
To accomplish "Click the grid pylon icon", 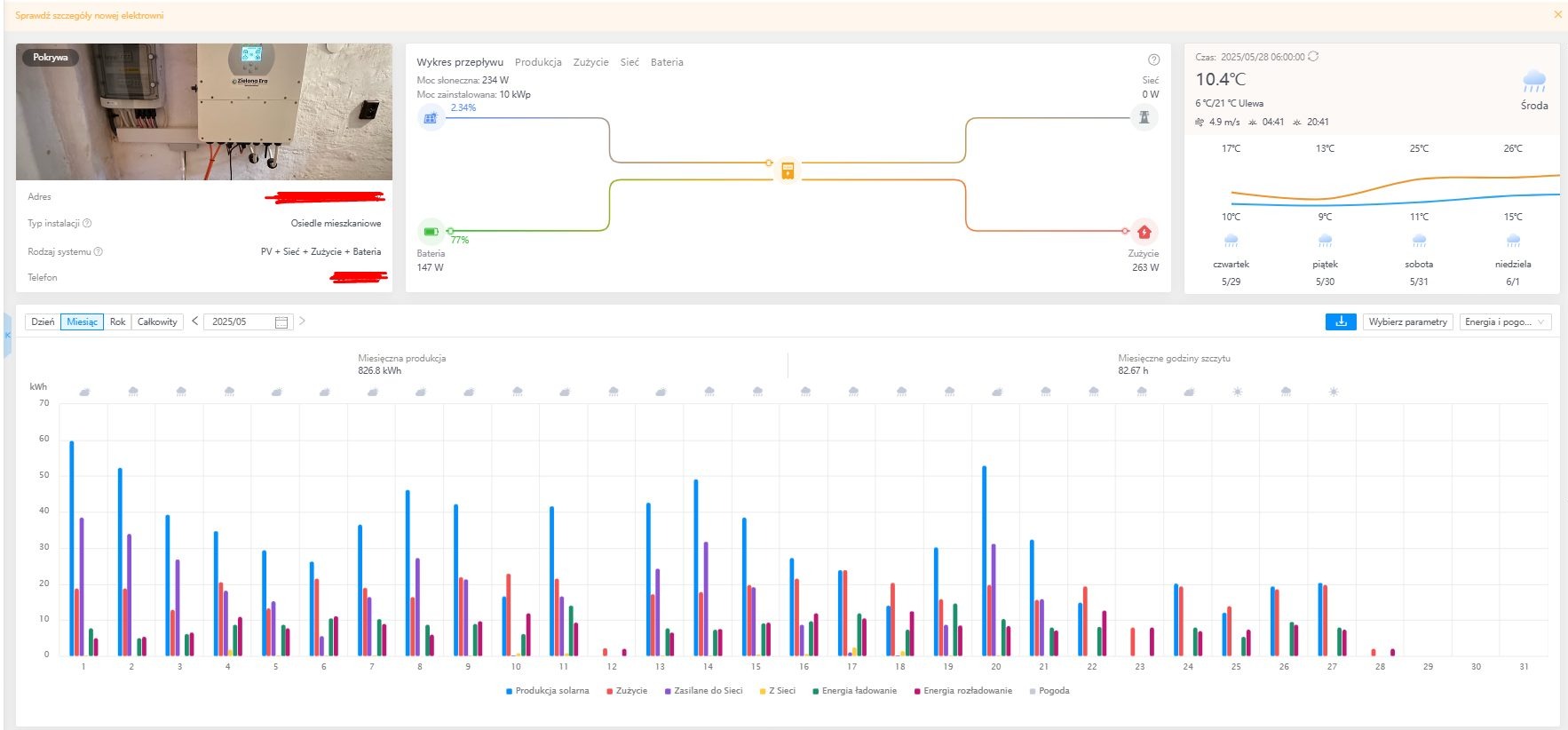I will click(x=1144, y=117).
